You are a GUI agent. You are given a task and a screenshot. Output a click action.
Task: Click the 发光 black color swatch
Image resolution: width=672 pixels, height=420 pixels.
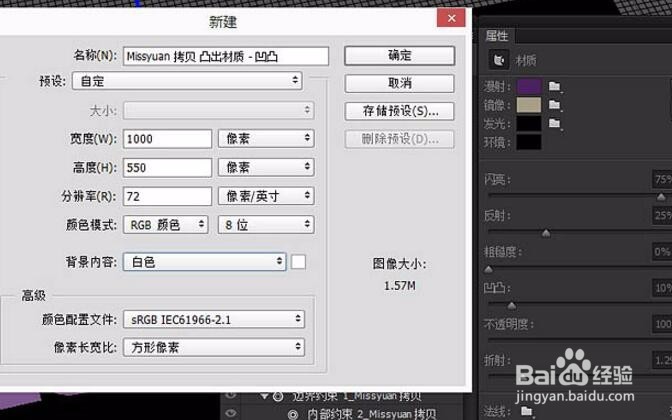(x=529, y=123)
